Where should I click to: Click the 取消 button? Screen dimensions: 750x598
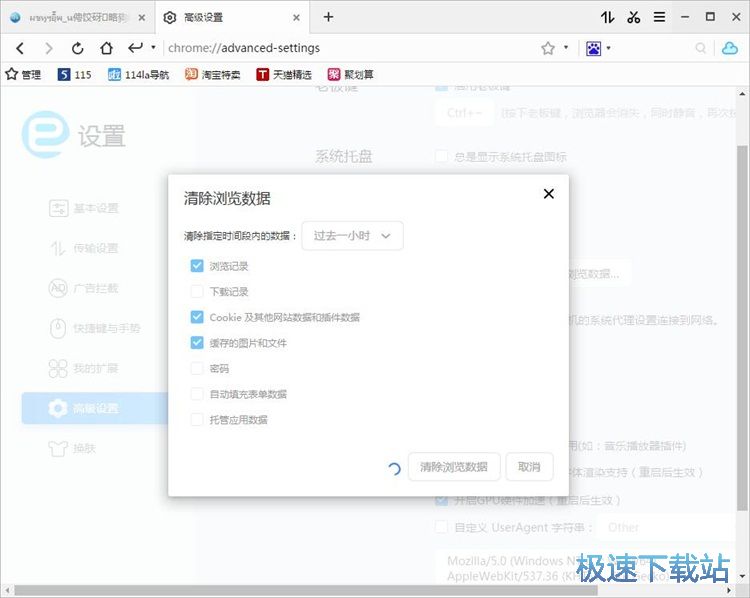click(529, 467)
